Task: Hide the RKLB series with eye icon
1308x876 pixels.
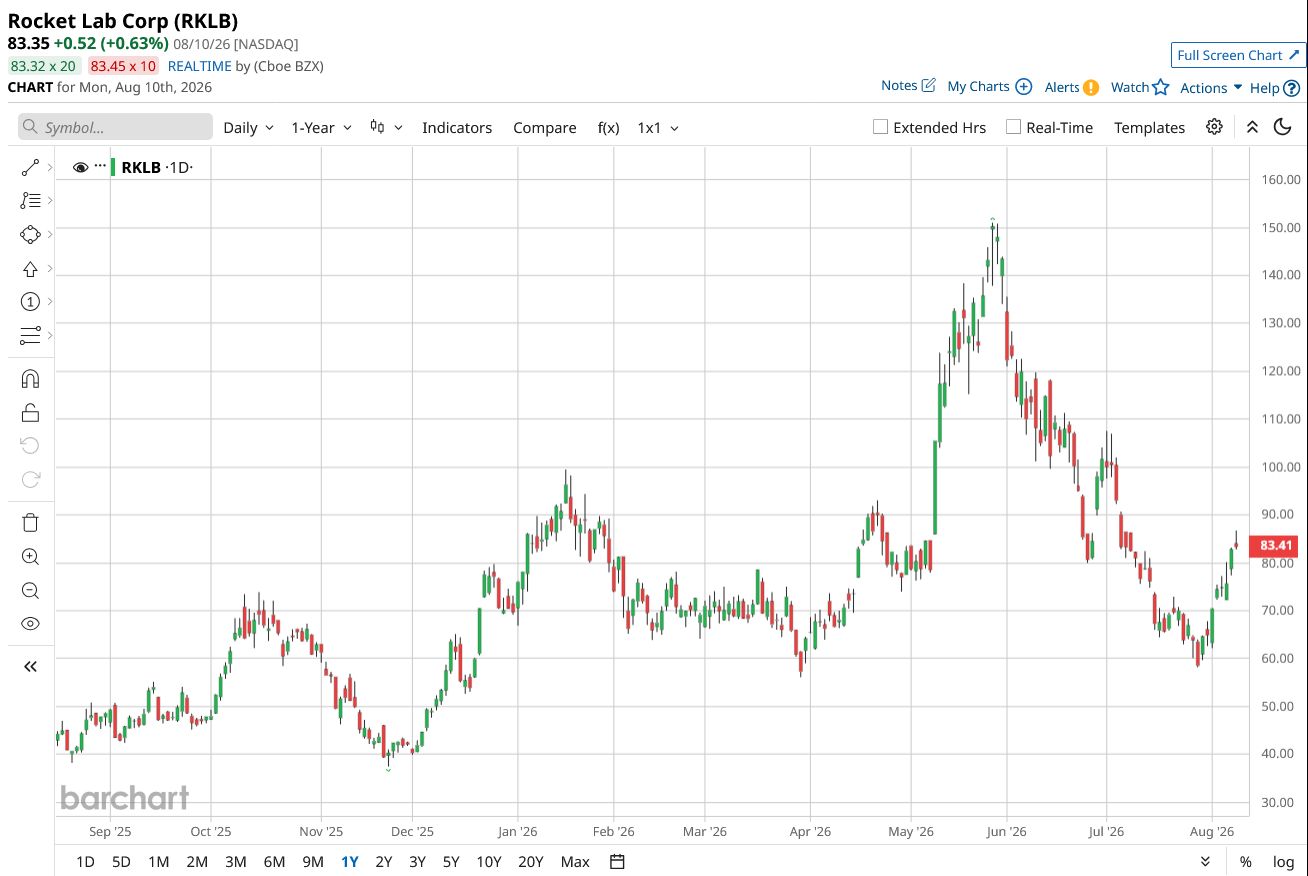Action: click(81, 167)
